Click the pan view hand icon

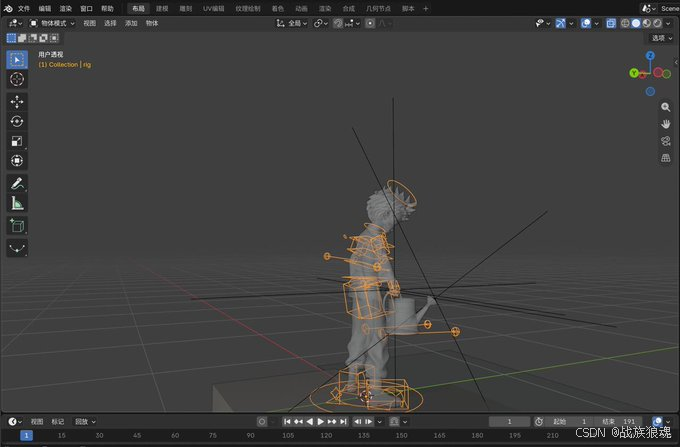666,124
